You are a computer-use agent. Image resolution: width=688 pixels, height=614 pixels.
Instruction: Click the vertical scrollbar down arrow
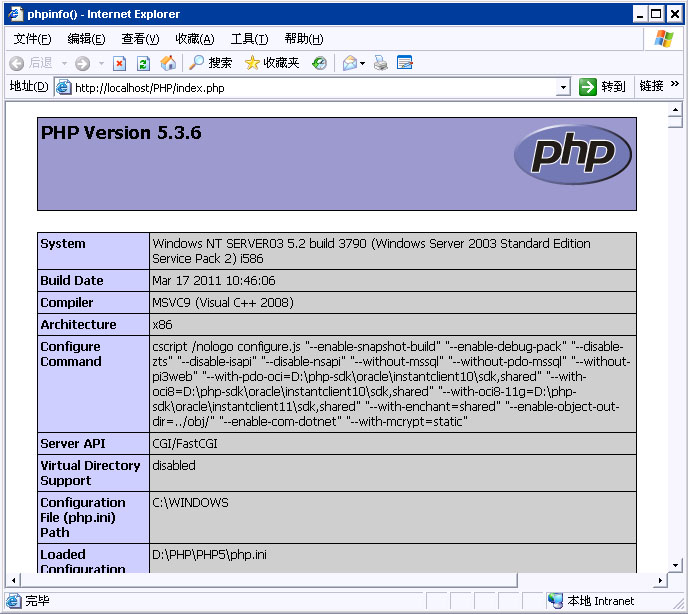[675, 563]
